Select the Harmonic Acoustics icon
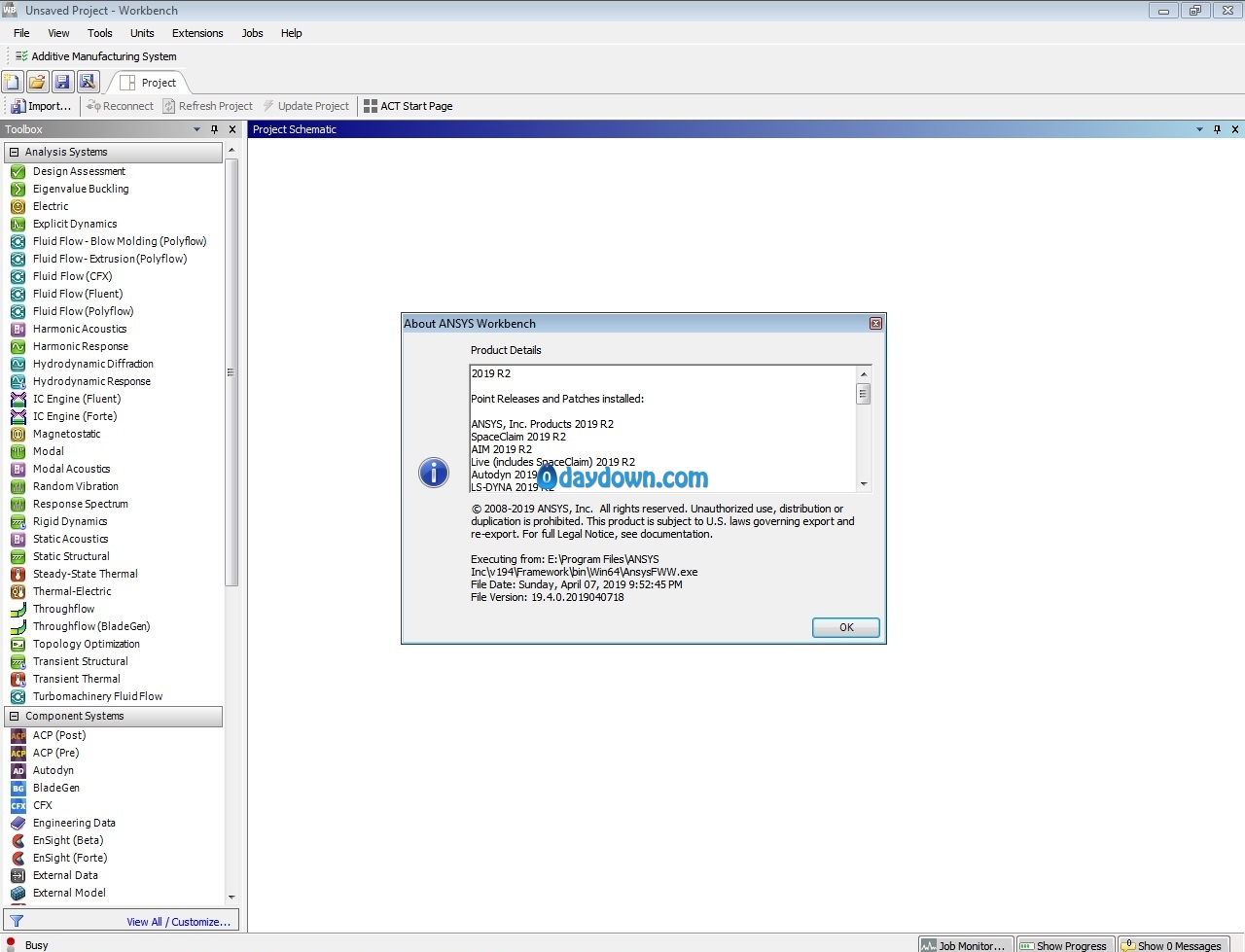 (18, 329)
